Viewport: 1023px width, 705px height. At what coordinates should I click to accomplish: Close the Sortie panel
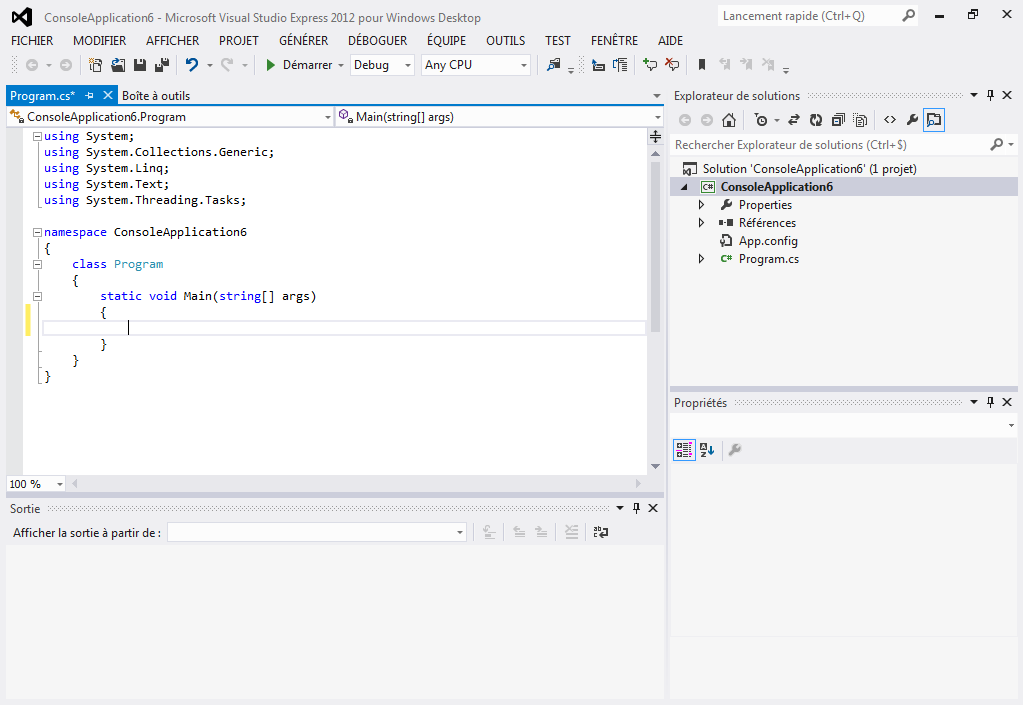click(x=653, y=508)
